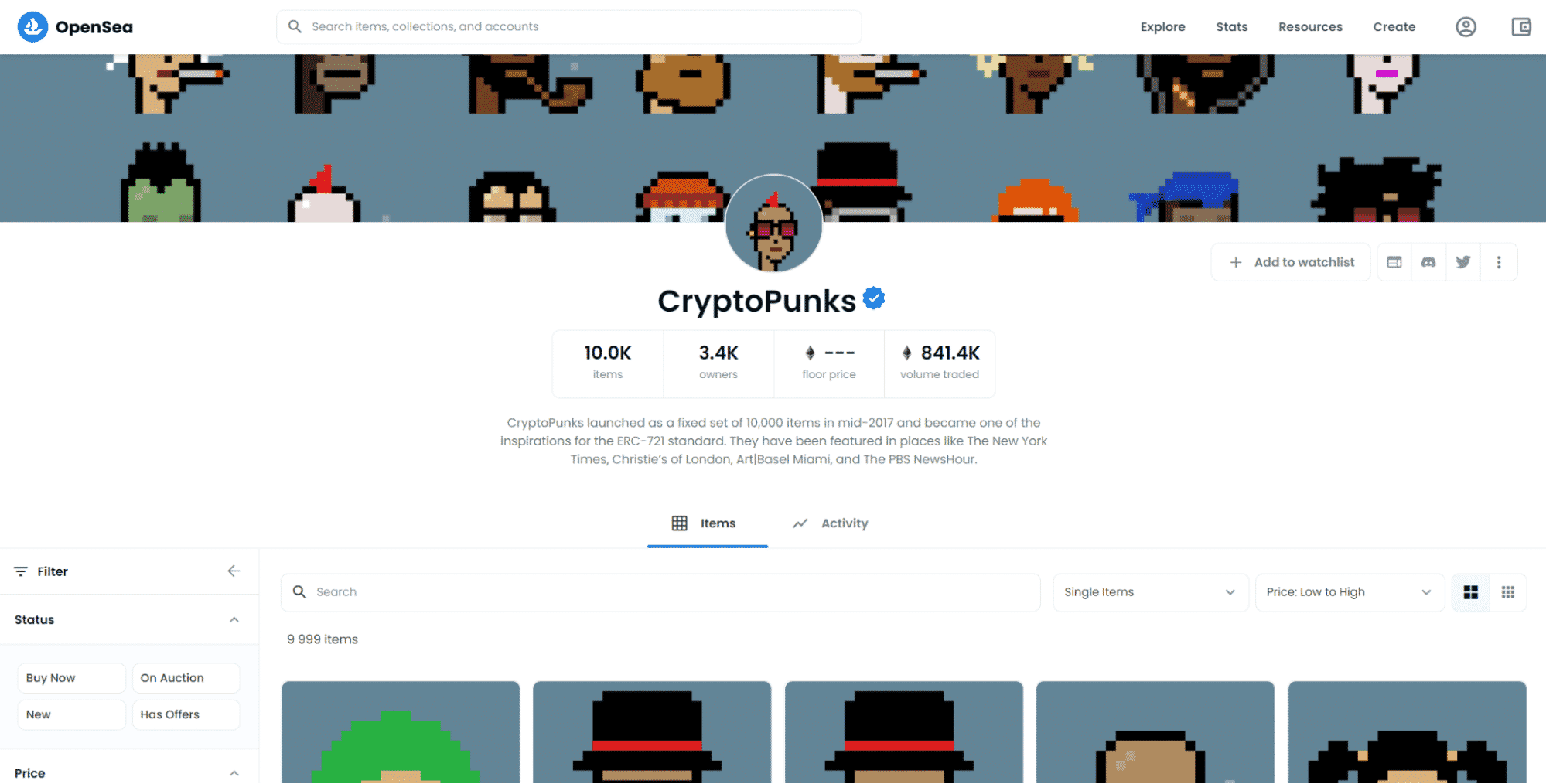1546x784 pixels.
Task: Open the wallet icon in header
Action: [x=1521, y=27]
